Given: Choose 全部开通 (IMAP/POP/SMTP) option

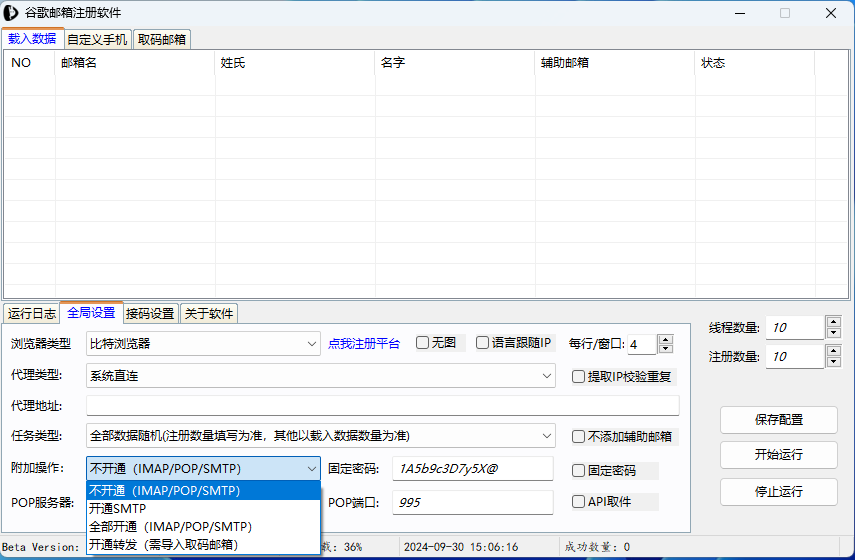Looking at the screenshot, I should [170, 526].
